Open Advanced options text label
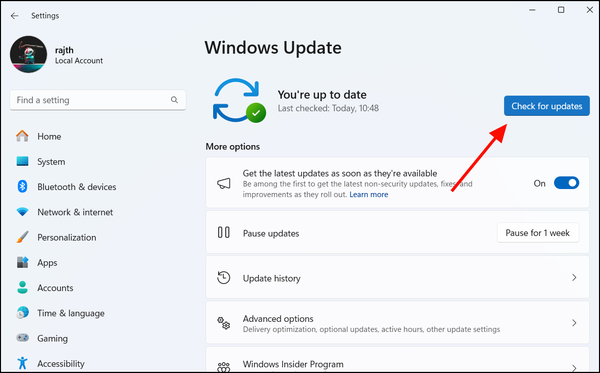The height and width of the screenshot is (373, 600). point(278,319)
